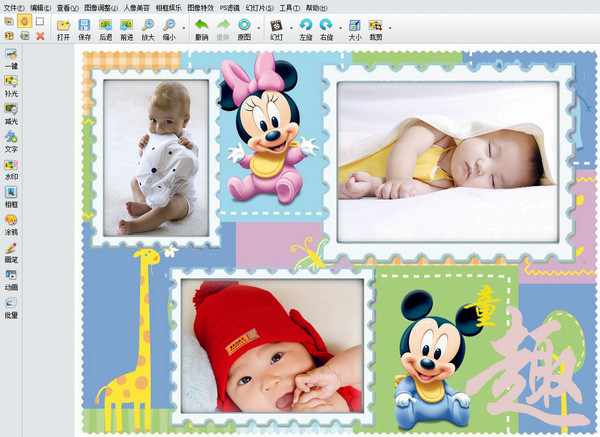The image size is (600, 437).
Task: Go to next image with 前进
Action: tap(126, 30)
